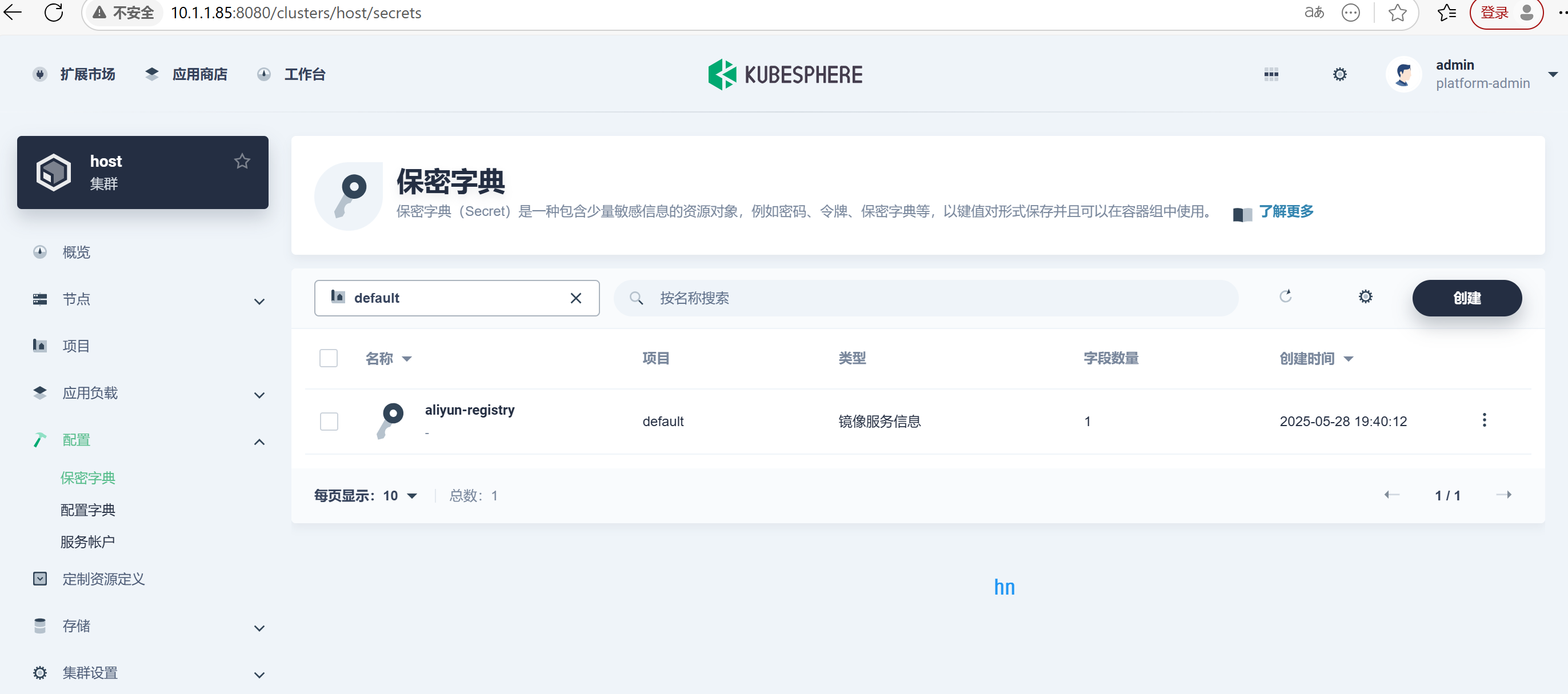Click the 创建 button
Image resolution: width=1568 pixels, height=694 pixels.
[x=1466, y=298]
